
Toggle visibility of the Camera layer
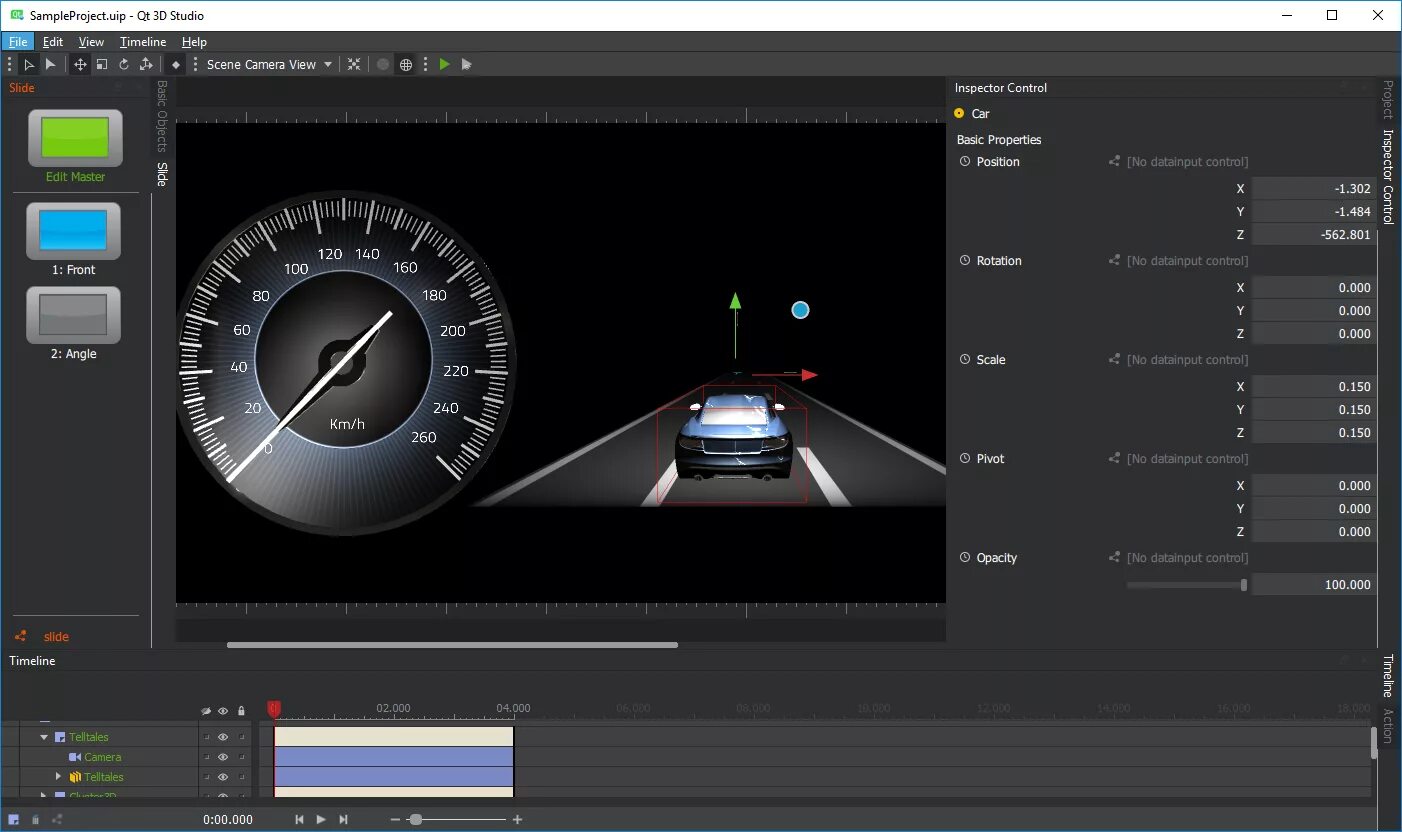[223, 757]
